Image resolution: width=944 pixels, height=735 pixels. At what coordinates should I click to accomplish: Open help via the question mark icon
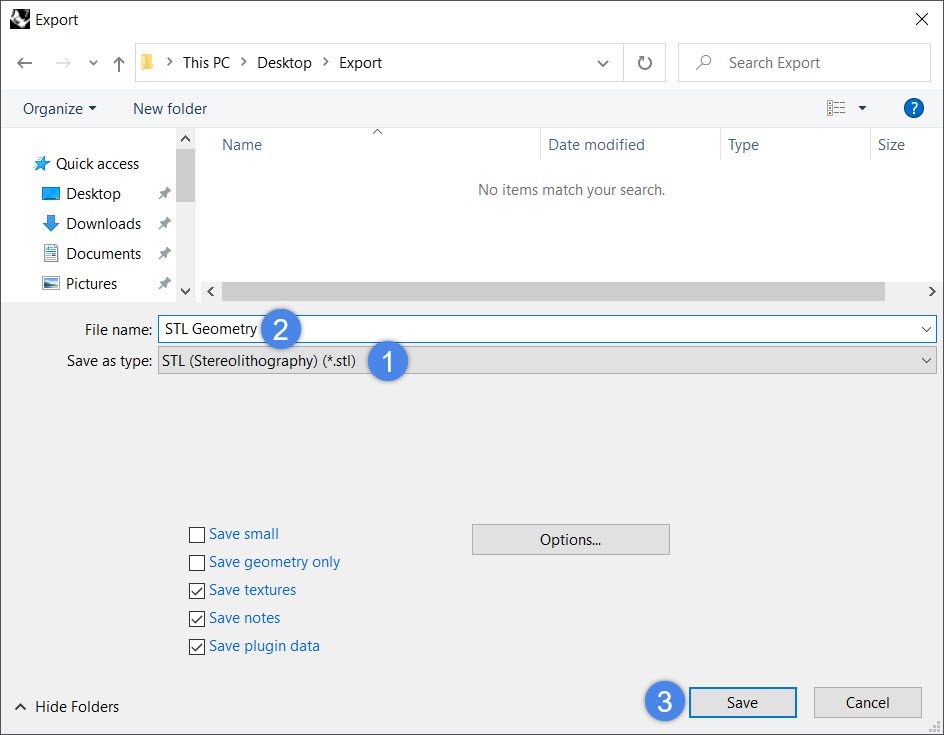coord(913,108)
